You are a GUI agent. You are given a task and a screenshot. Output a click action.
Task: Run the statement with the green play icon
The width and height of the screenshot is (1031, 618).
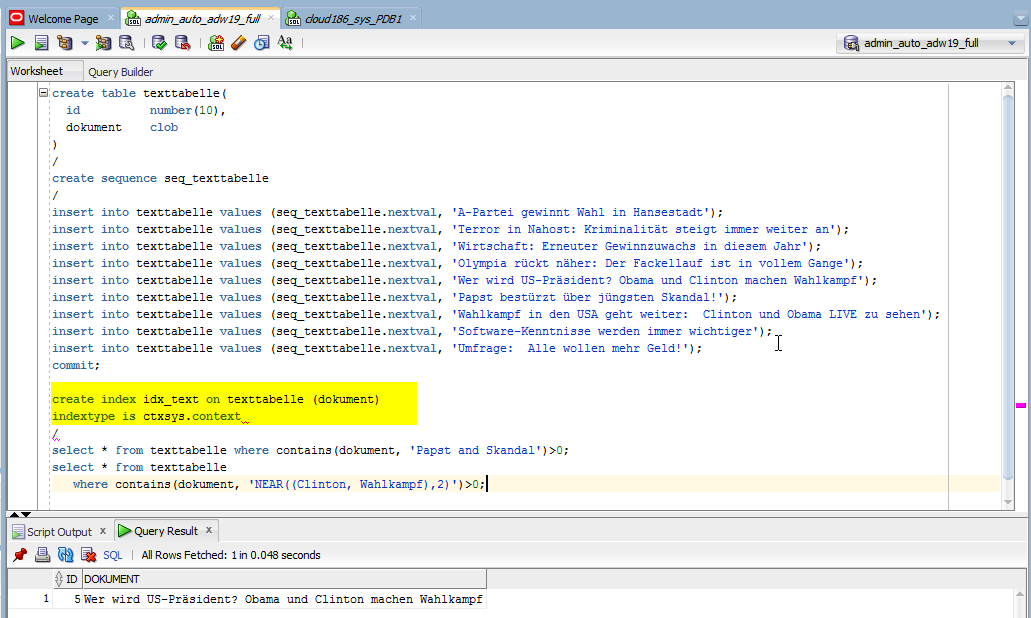click(x=18, y=43)
